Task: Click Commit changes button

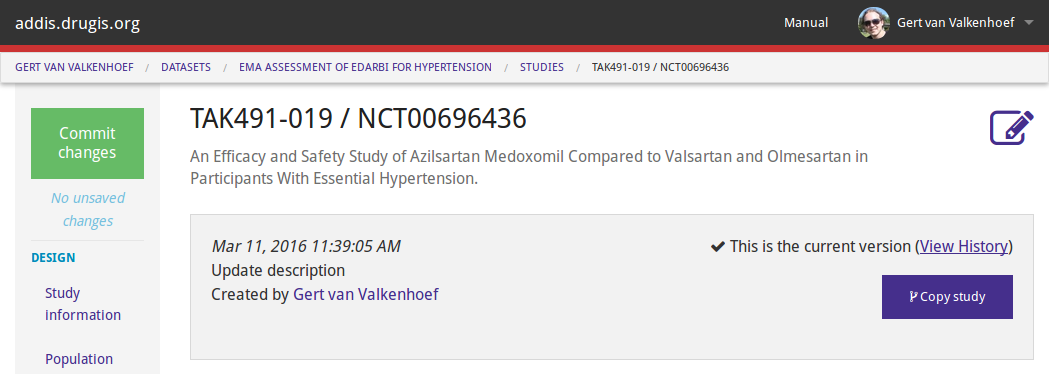Action: pos(87,143)
